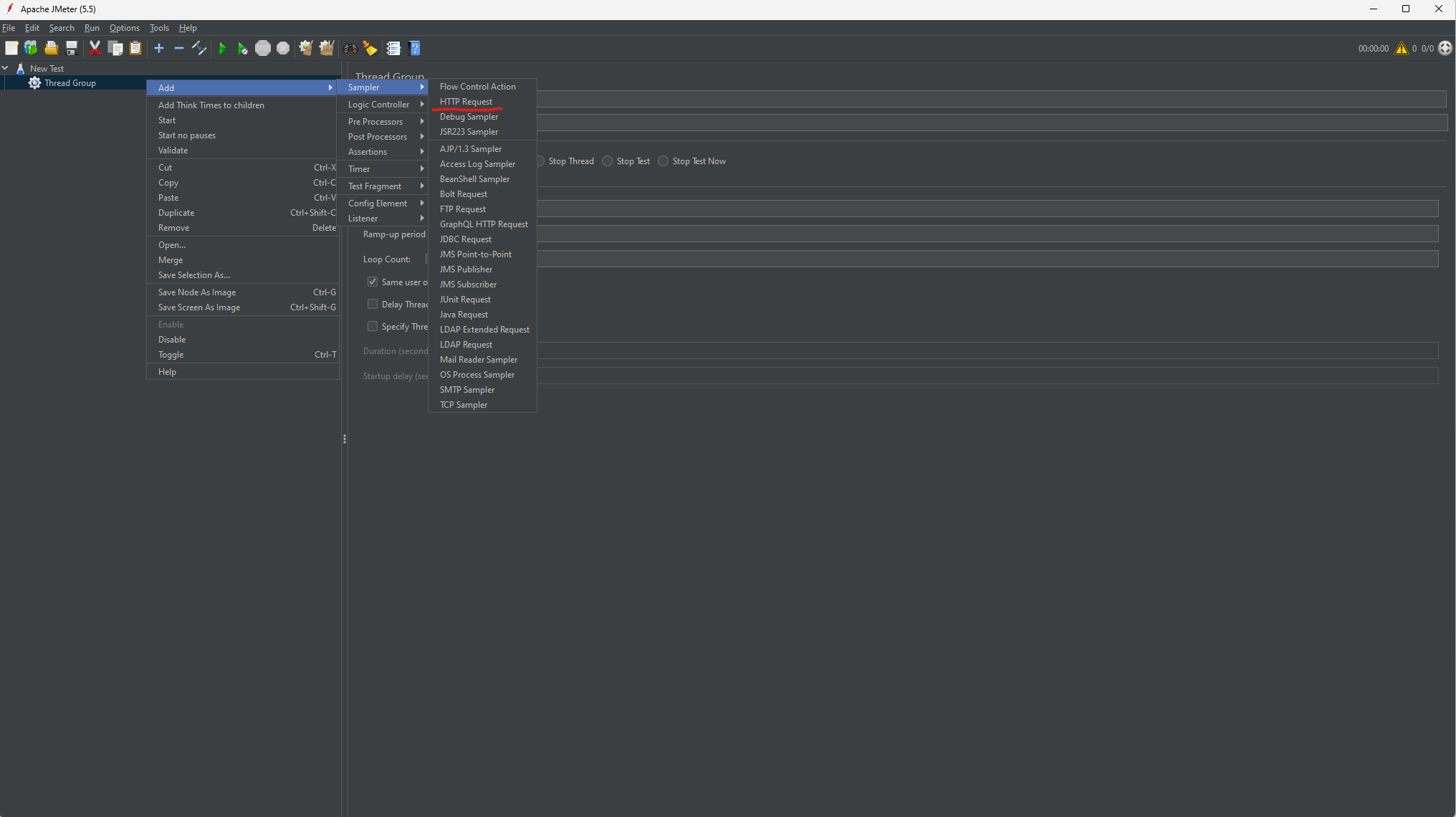The width and height of the screenshot is (1456, 817).
Task: Select the Stop Test Now radio button
Action: [x=664, y=161]
